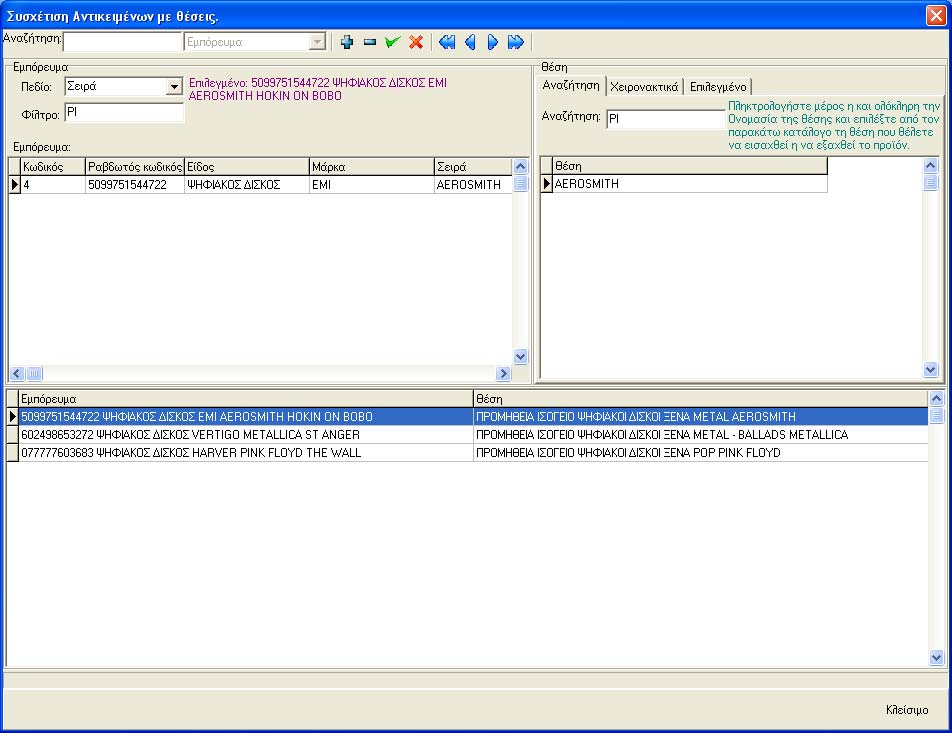
Task: Click the row indicator of code 4 row
Action: pos(15,185)
